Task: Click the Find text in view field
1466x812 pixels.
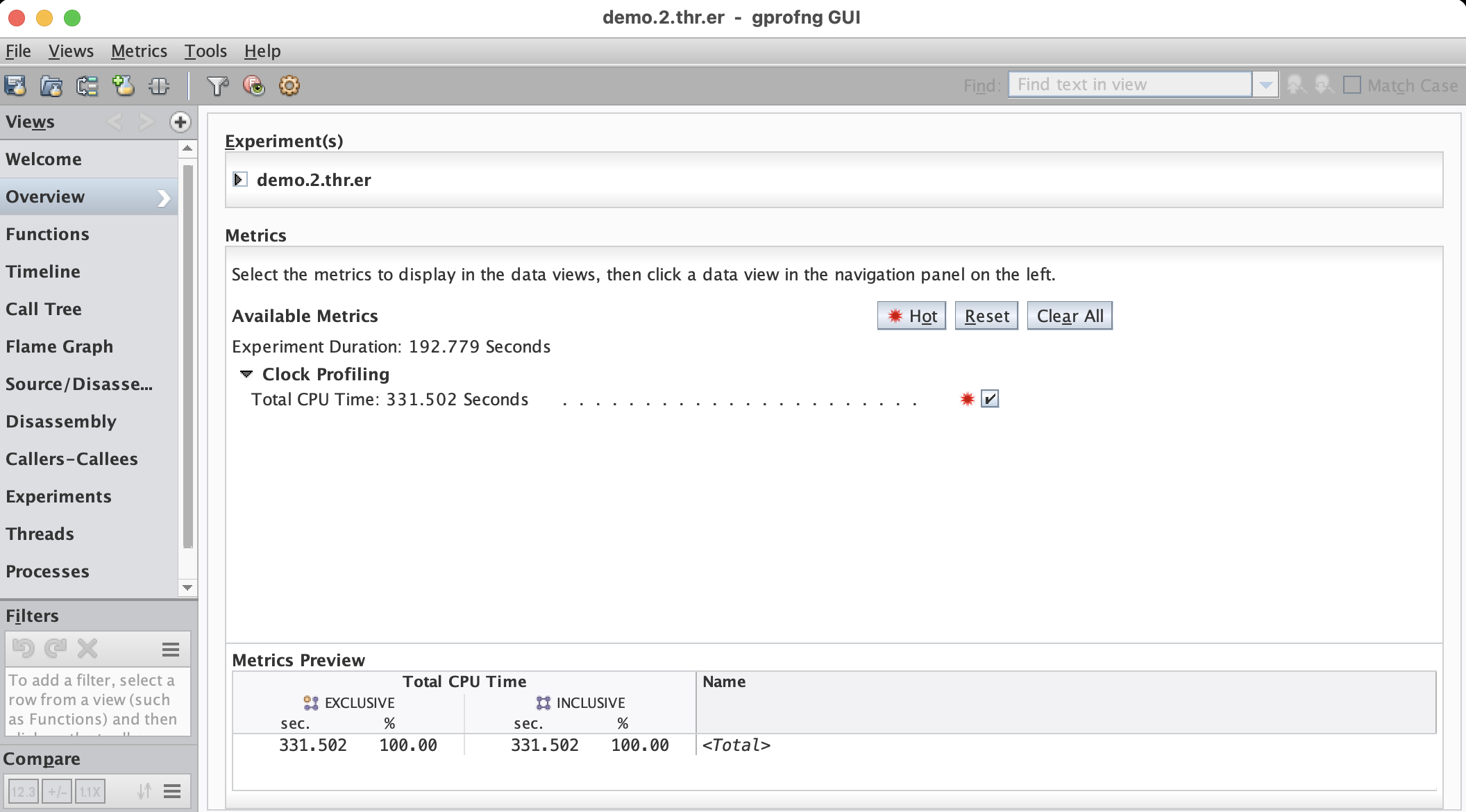Action: 1129,85
